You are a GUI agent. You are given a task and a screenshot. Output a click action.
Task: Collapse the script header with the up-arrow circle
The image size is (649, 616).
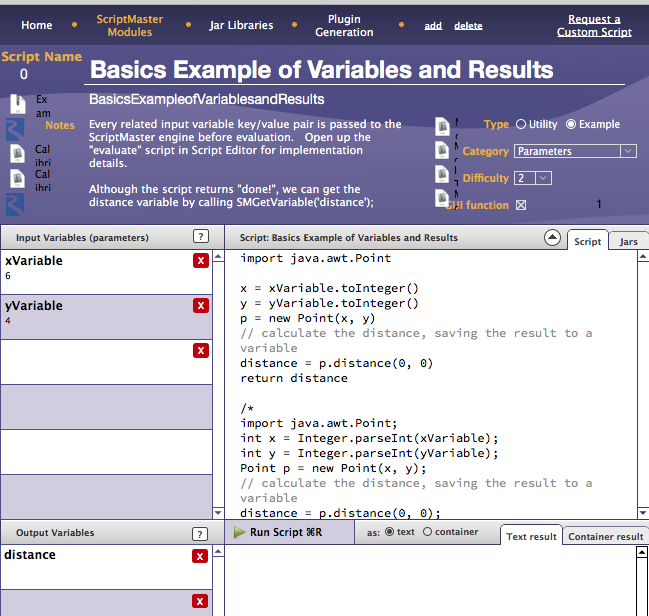point(552,237)
